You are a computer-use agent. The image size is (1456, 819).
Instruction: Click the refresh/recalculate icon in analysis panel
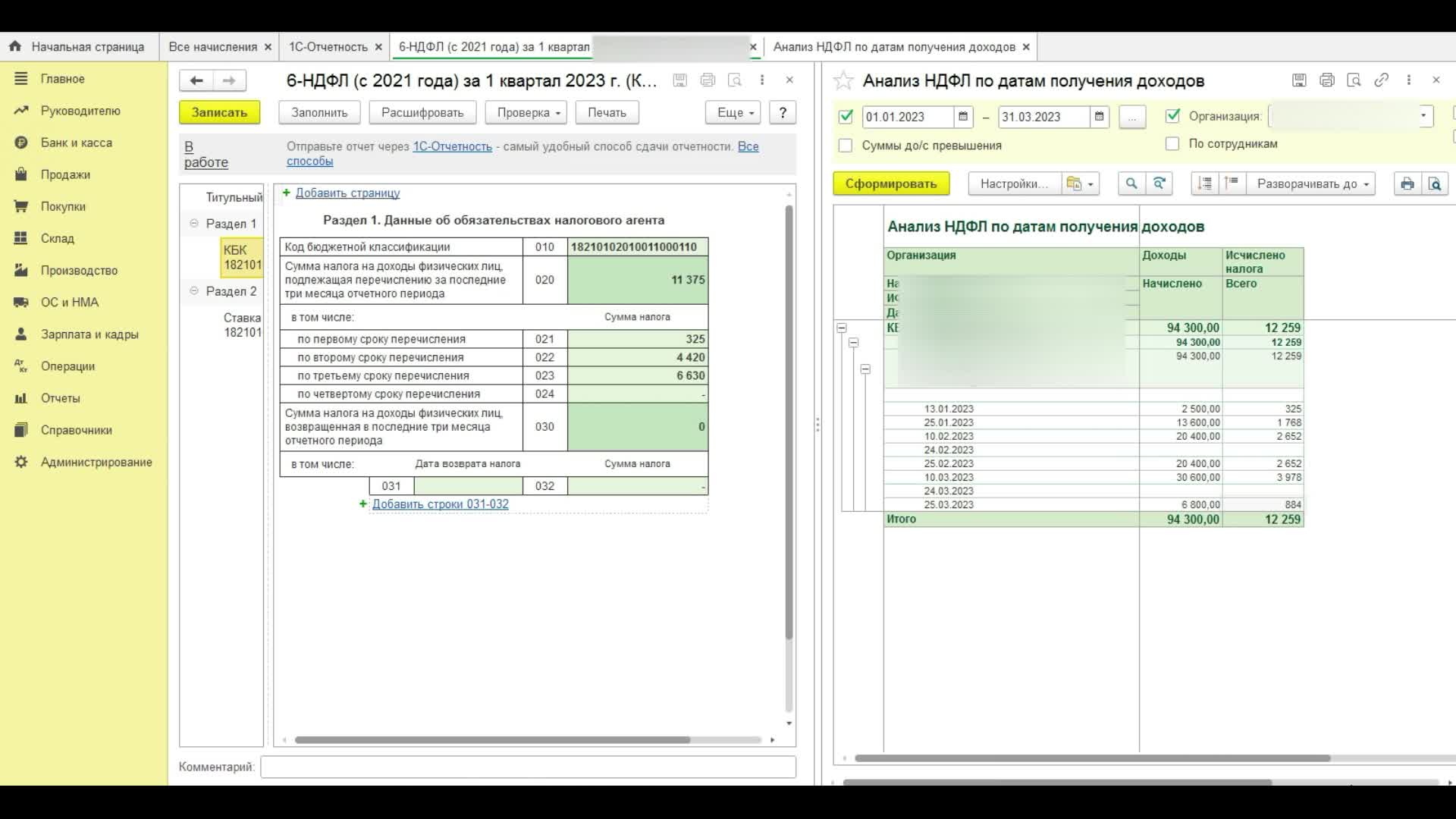[1160, 184]
